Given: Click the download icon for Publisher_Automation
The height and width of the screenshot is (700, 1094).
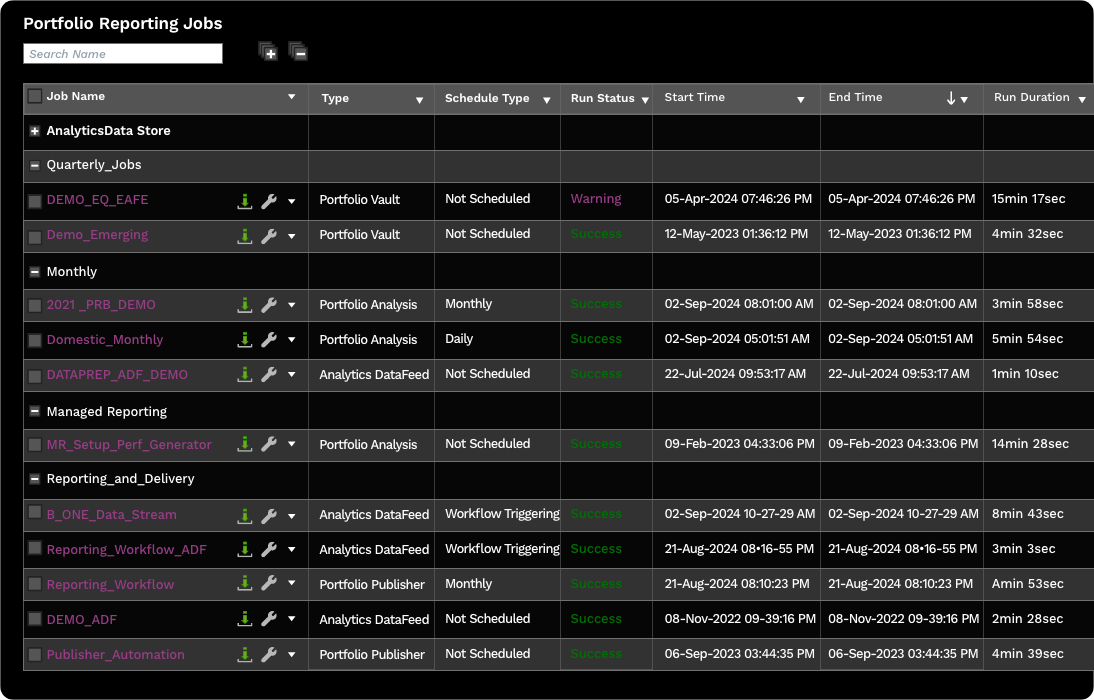Looking at the screenshot, I should point(245,654).
